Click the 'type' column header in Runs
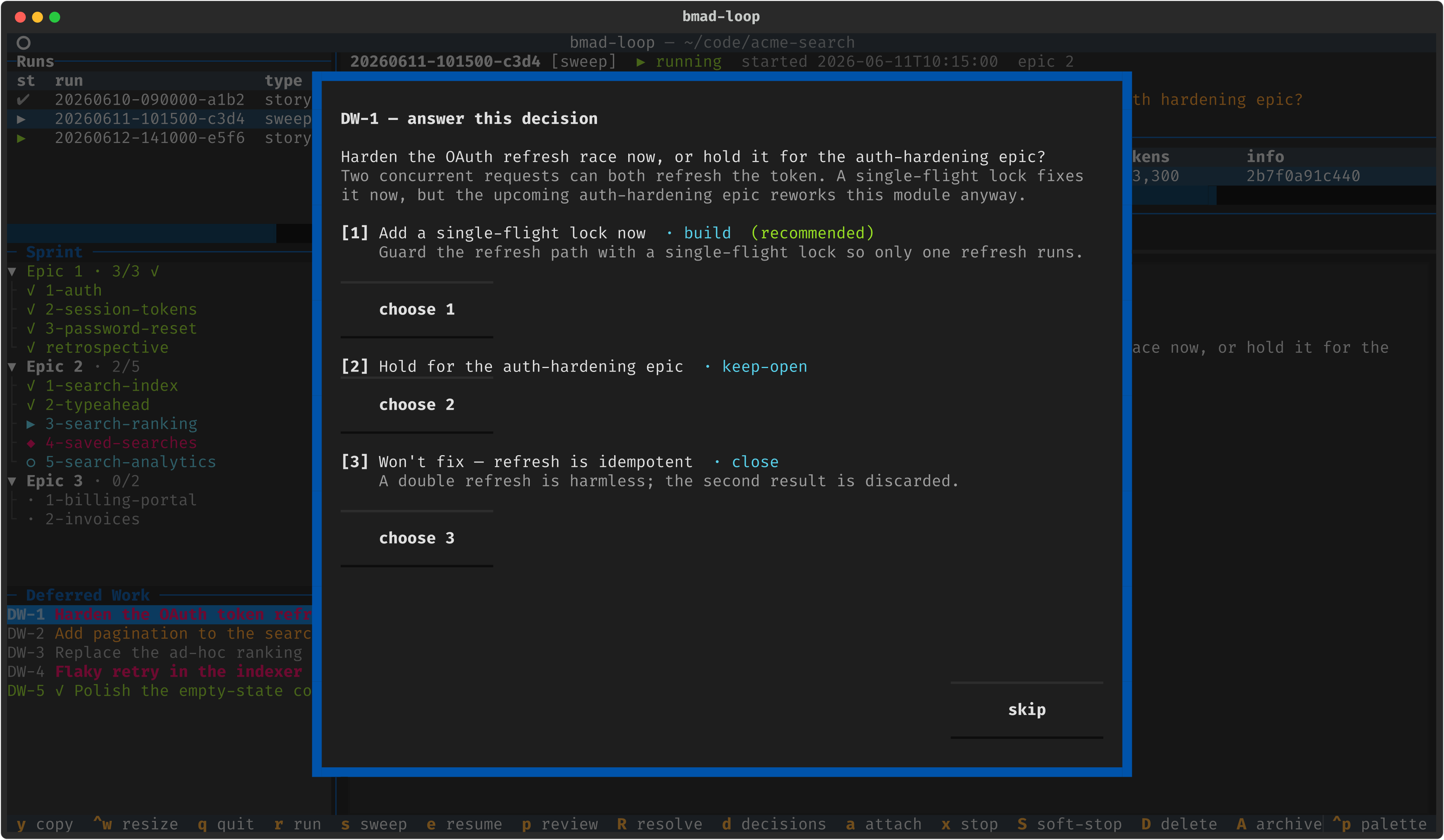This screenshot has height=840, width=1444. pos(283,81)
